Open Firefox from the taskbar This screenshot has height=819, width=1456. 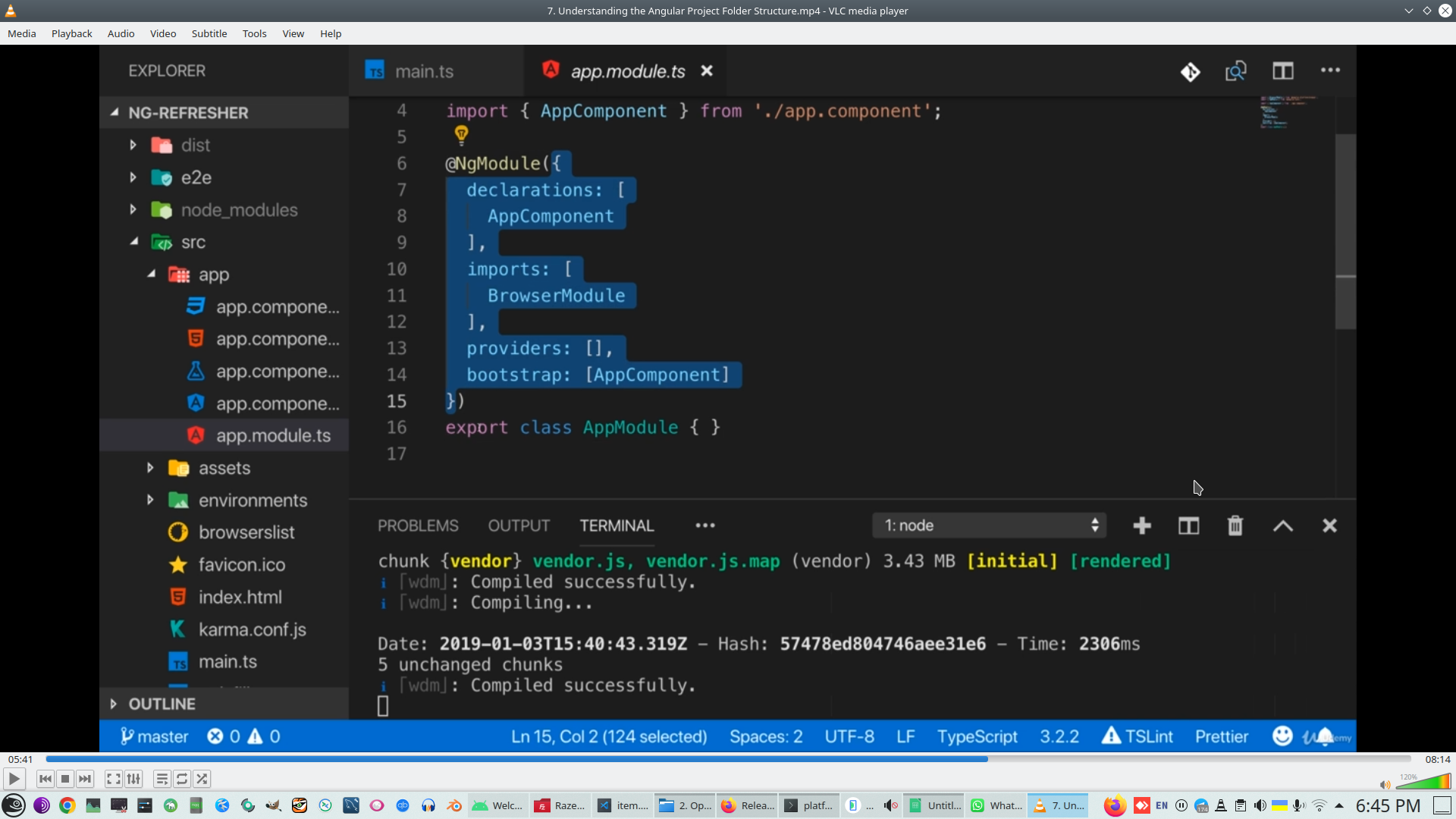[1113, 805]
